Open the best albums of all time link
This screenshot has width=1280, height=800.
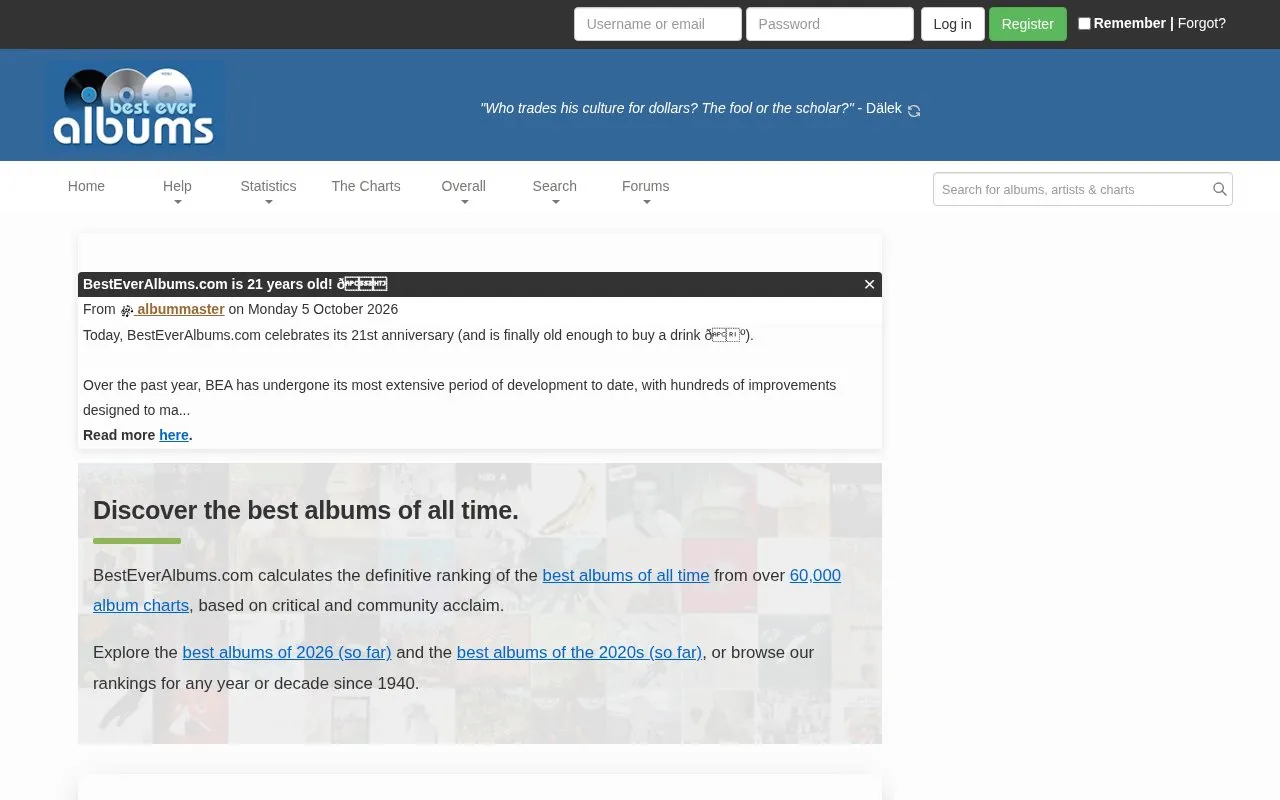pyautogui.click(x=626, y=575)
